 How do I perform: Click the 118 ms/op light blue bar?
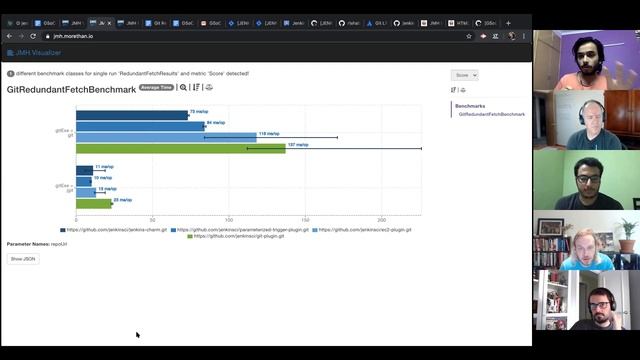point(166,138)
